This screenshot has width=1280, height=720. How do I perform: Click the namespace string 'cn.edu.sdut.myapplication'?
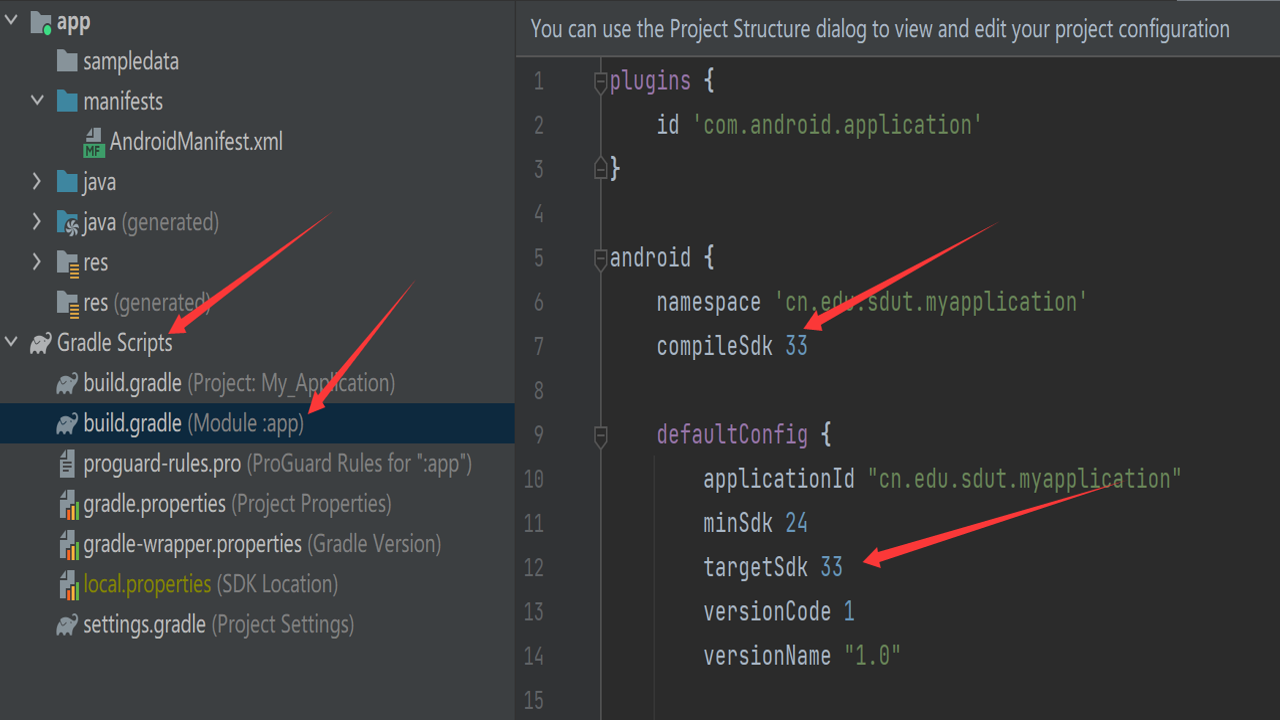pos(931,302)
